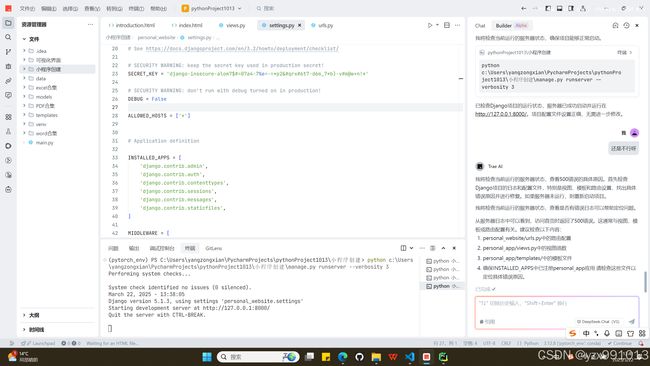Click the ALLOWED_HOSTS line in the editor
Image resolution: width=650 pixels, height=366 pixels.
click(x=159, y=116)
